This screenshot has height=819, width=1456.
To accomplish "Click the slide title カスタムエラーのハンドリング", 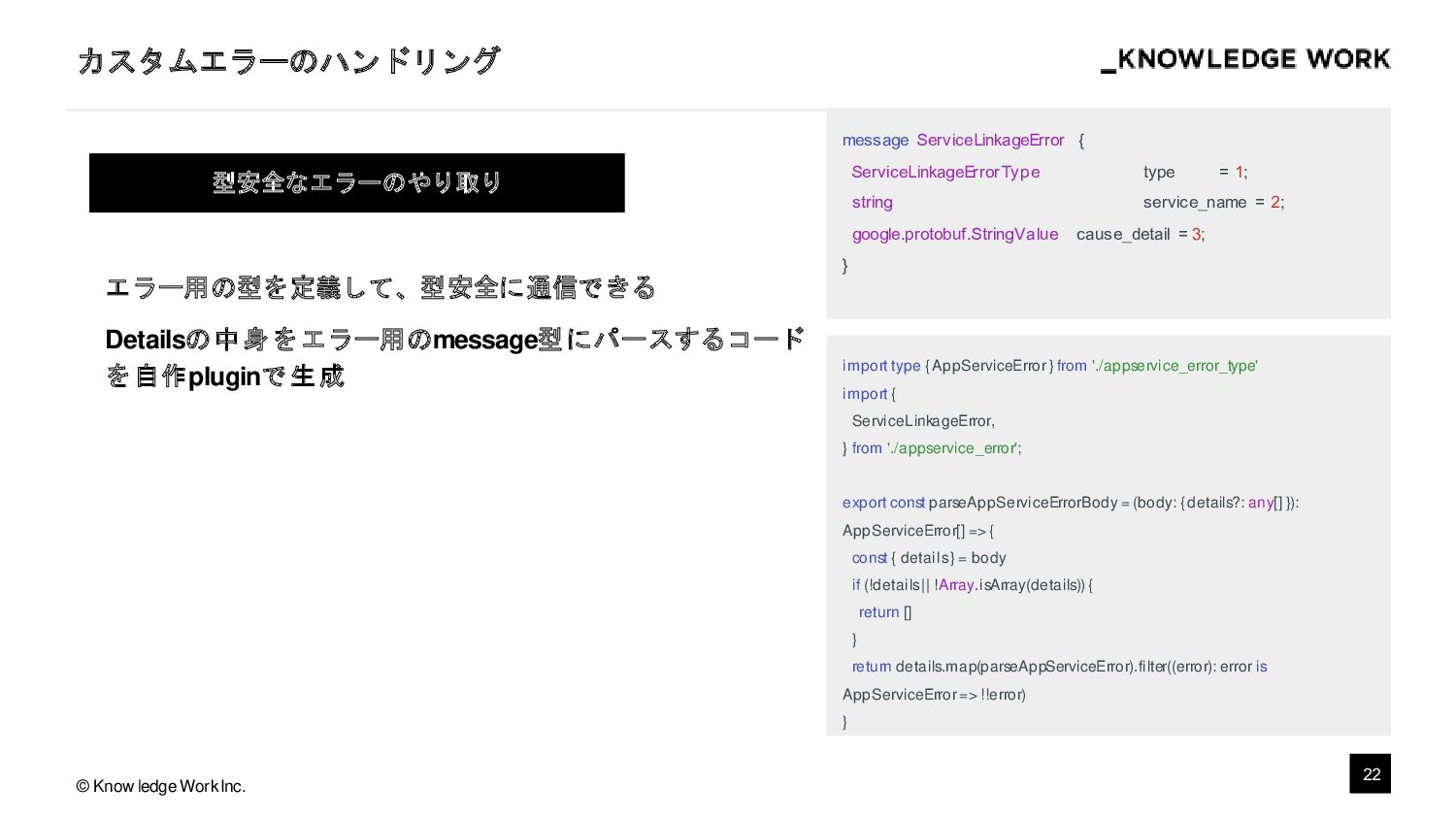I will (288, 61).
